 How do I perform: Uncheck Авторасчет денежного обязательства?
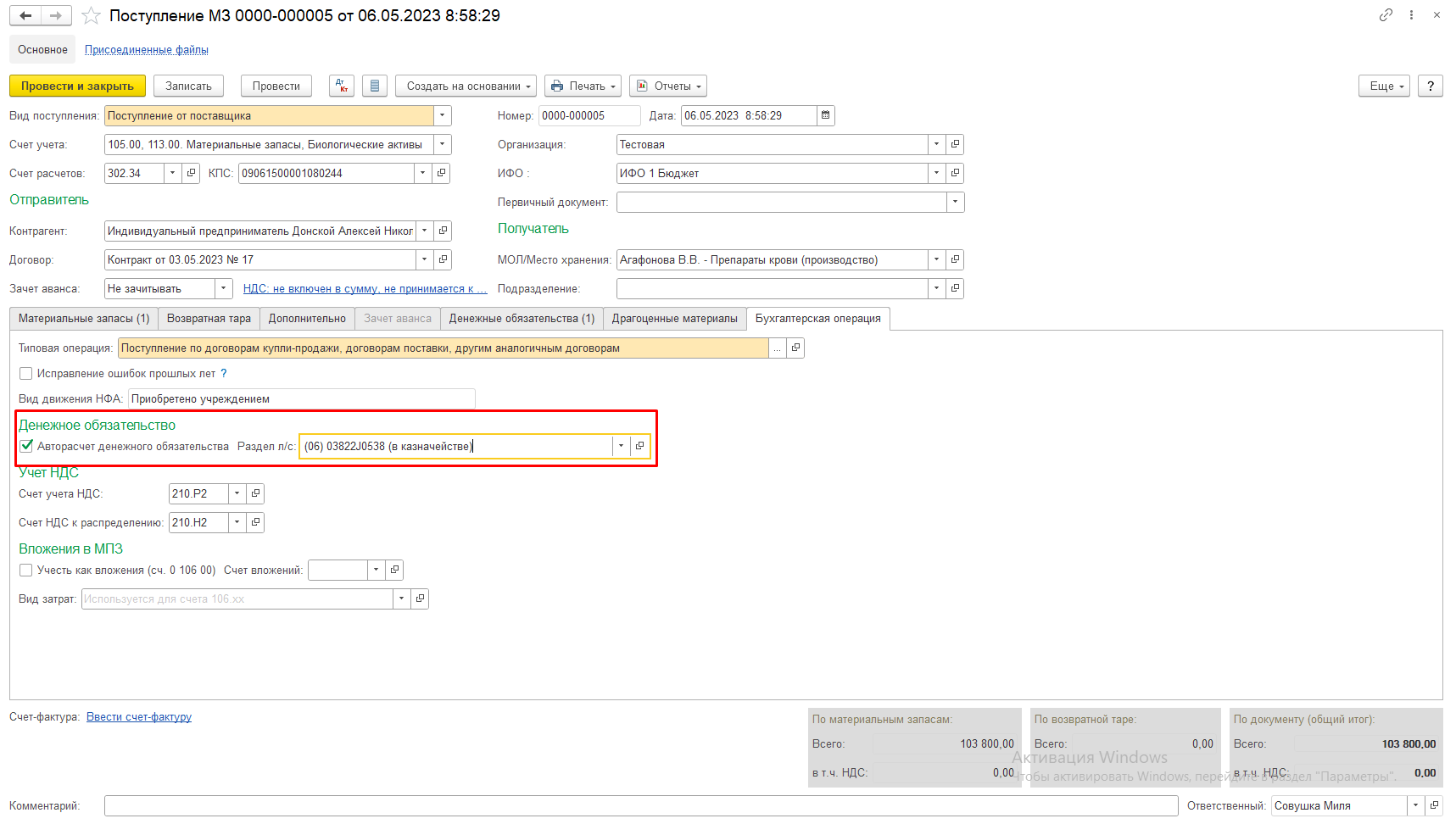26,446
